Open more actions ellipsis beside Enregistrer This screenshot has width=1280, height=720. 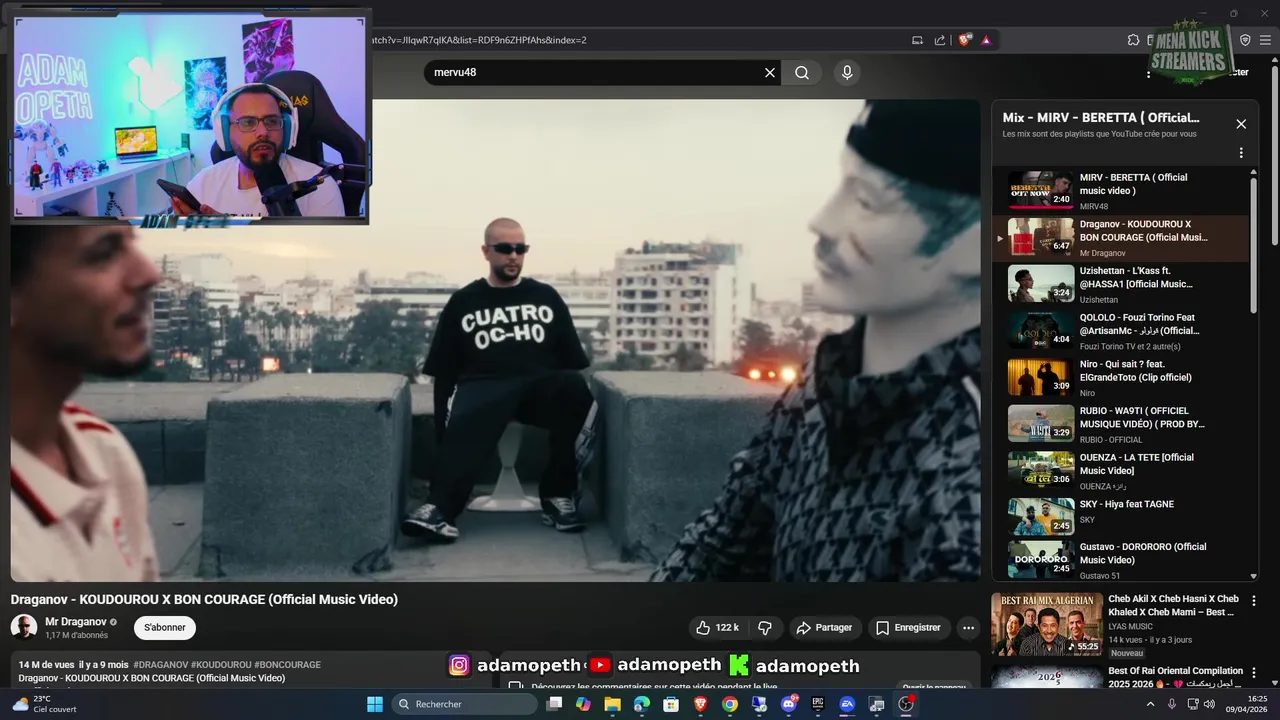point(968,628)
